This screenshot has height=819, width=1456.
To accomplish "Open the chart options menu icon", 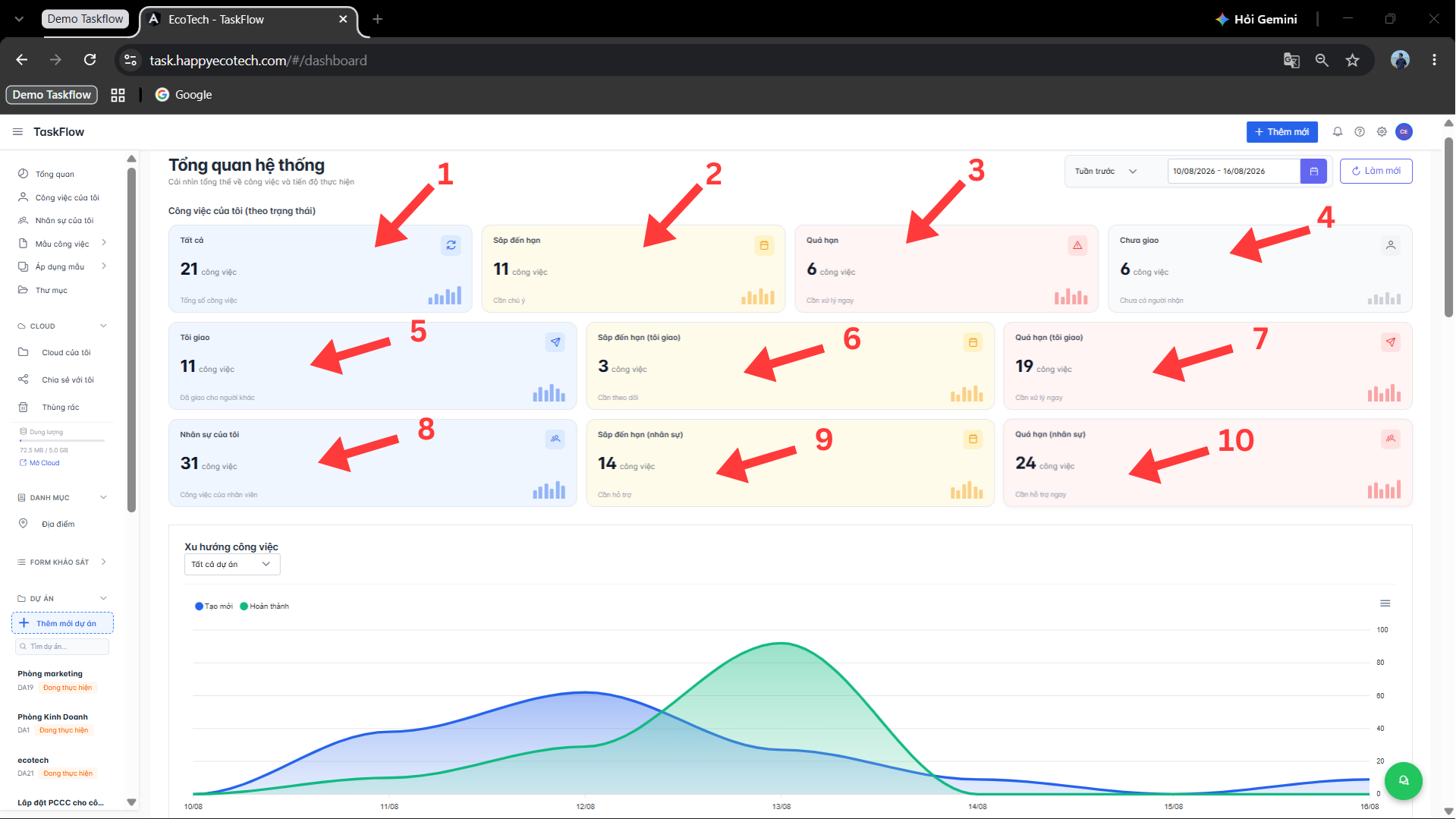I will (1385, 603).
